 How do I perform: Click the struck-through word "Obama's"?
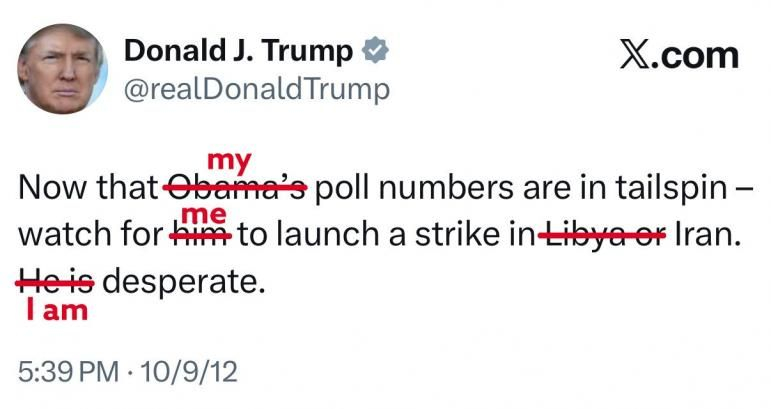[x=235, y=187]
